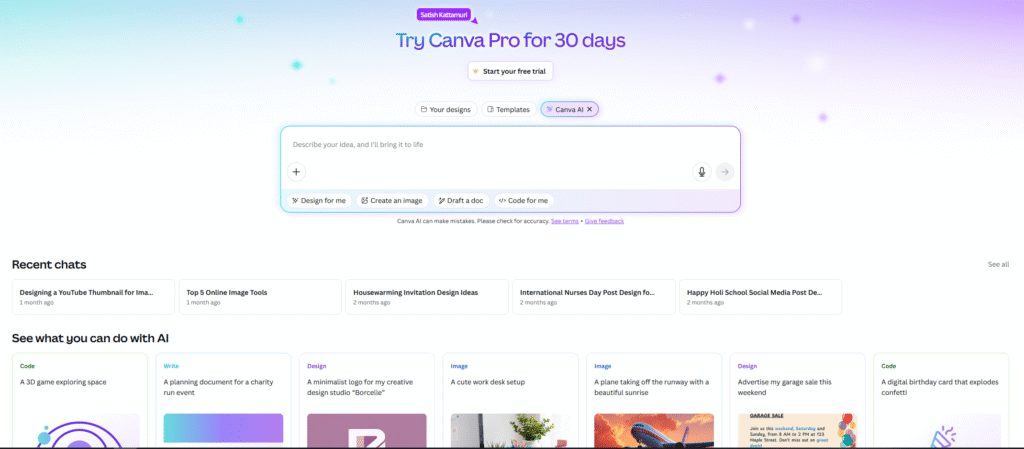Open the Top 5 Online Image Tools chat
The image size is (1024, 449).
[x=261, y=297]
